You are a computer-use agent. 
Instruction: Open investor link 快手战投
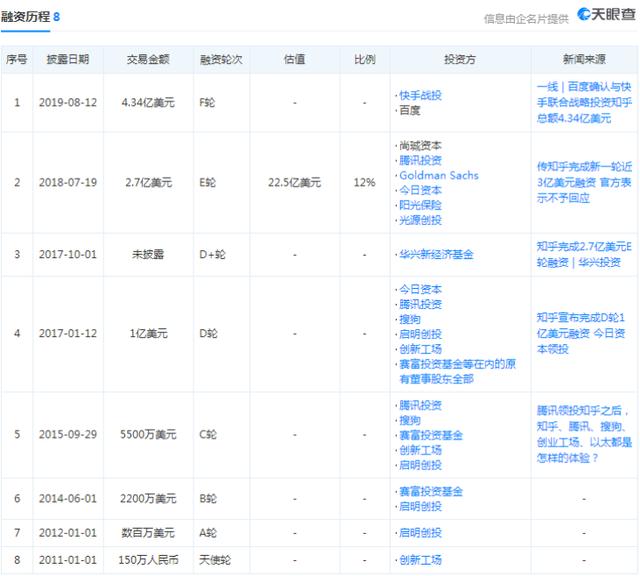pos(420,96)
